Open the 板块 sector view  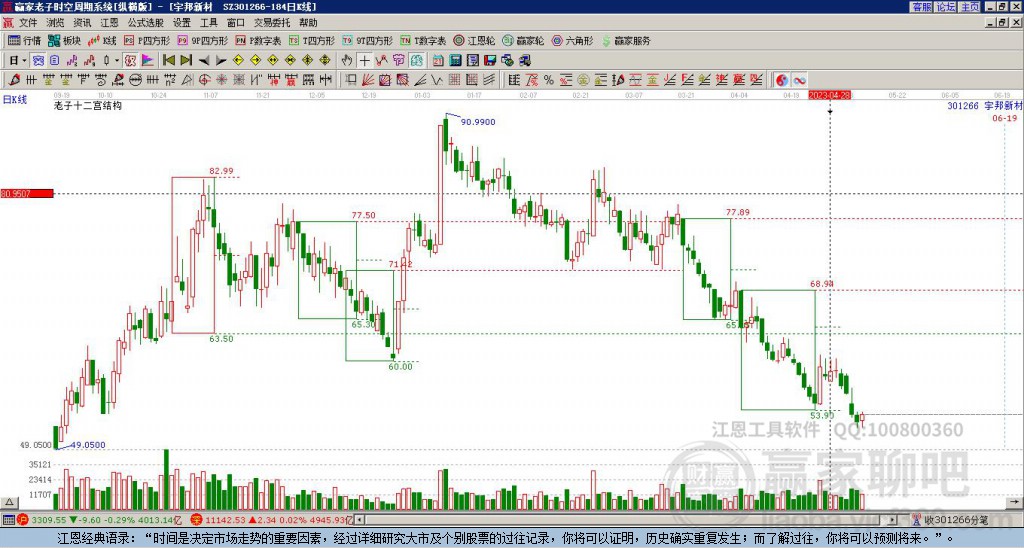pyautogui.click(x=64, y=40)
